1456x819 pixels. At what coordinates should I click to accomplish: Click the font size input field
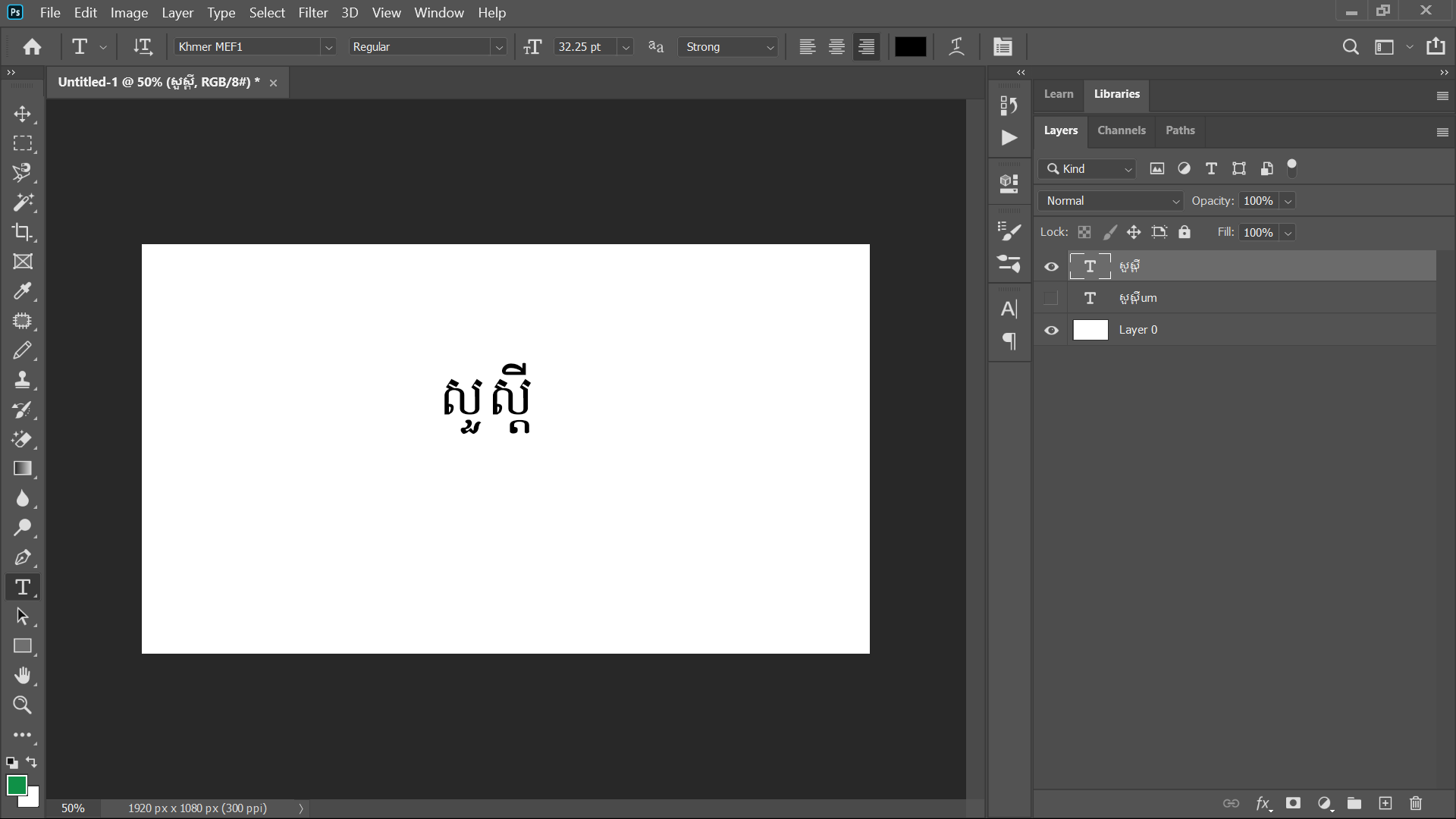coord(585,47)
